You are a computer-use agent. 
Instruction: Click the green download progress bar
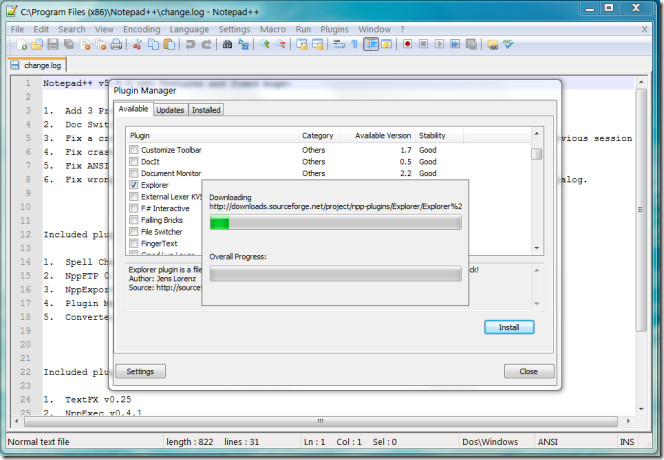click(335, 222)
